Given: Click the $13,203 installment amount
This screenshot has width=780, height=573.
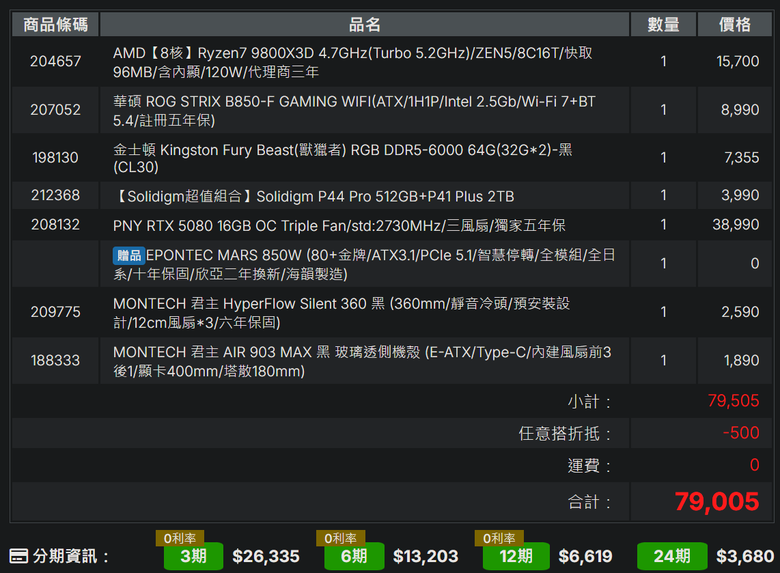Looking at the screenshot, I should click(x=425, y=556).
